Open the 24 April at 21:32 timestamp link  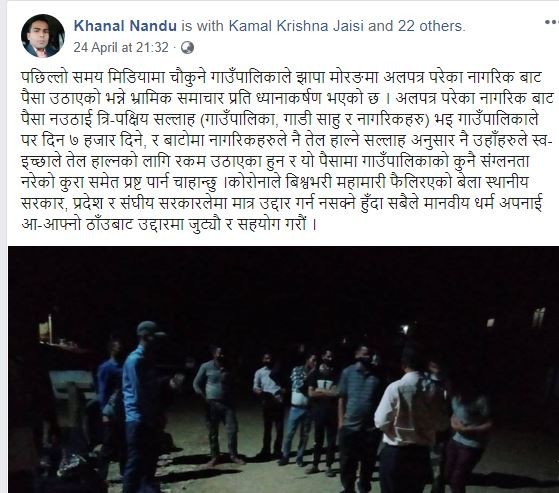(121, 47)
